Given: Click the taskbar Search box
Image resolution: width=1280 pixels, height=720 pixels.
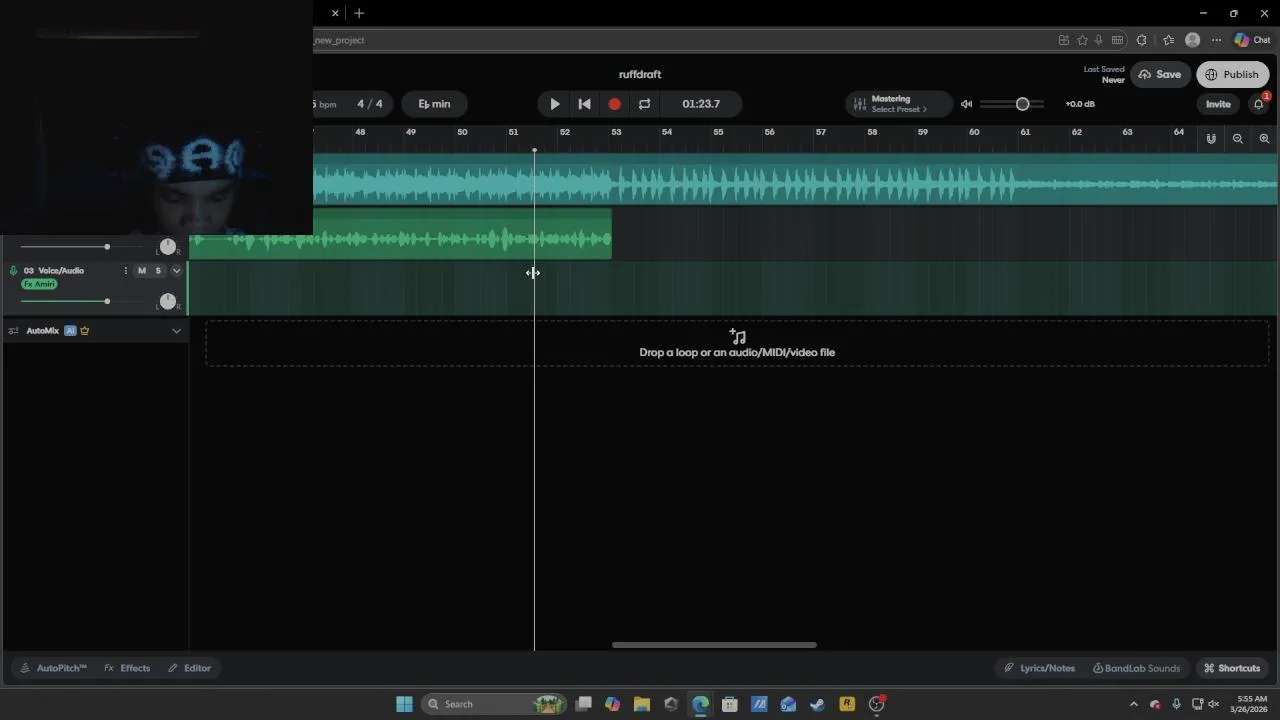Looking at the screenshot, I should (x=494, y=704).
